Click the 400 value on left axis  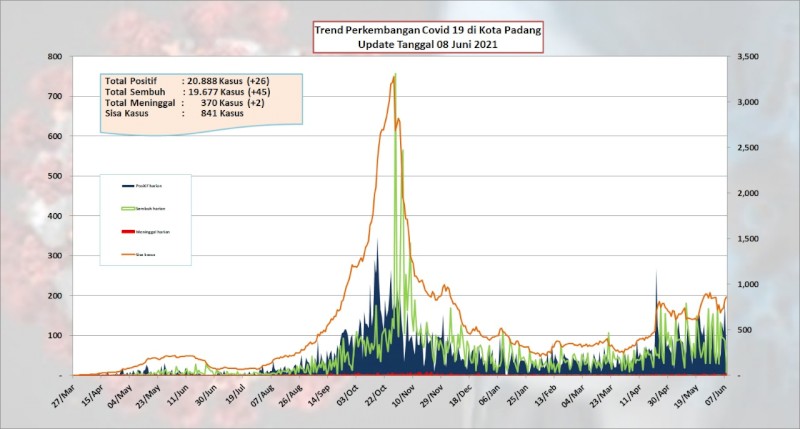55,216
